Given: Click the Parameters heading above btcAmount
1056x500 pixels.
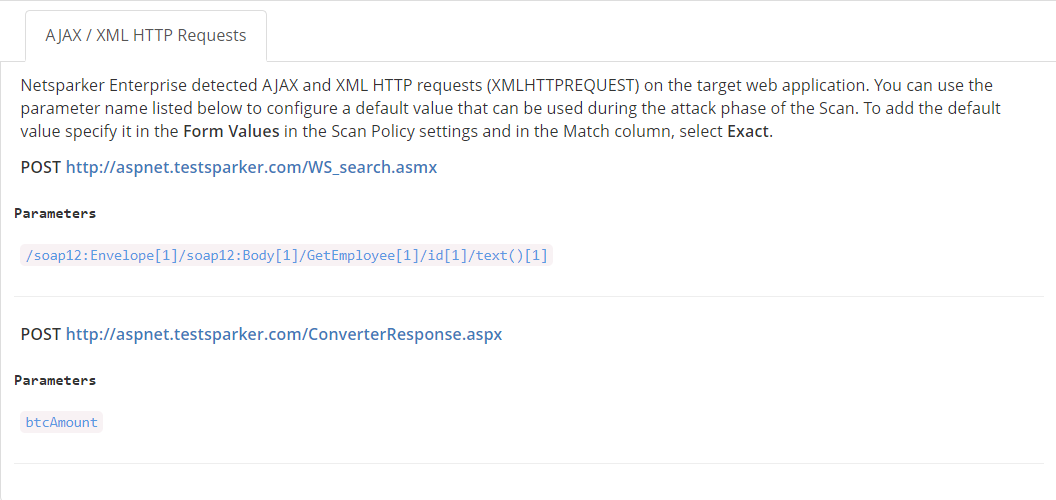Looking at the screenshot, I should coord(55,380).
